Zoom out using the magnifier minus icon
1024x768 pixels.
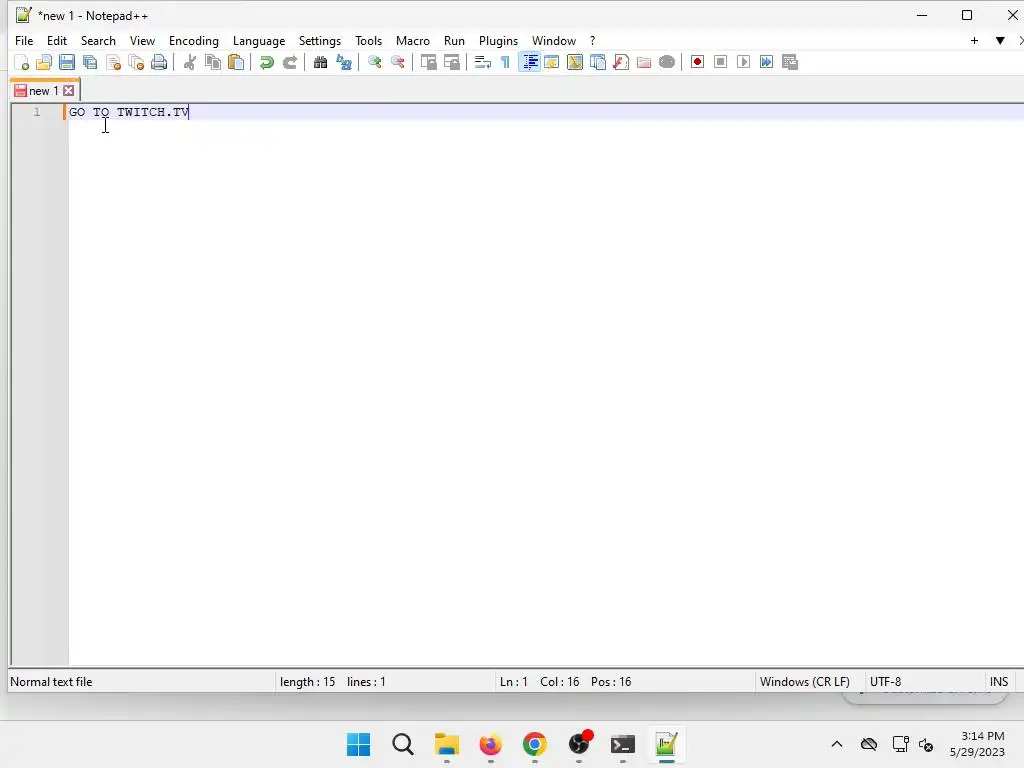(x=398, y=62)
